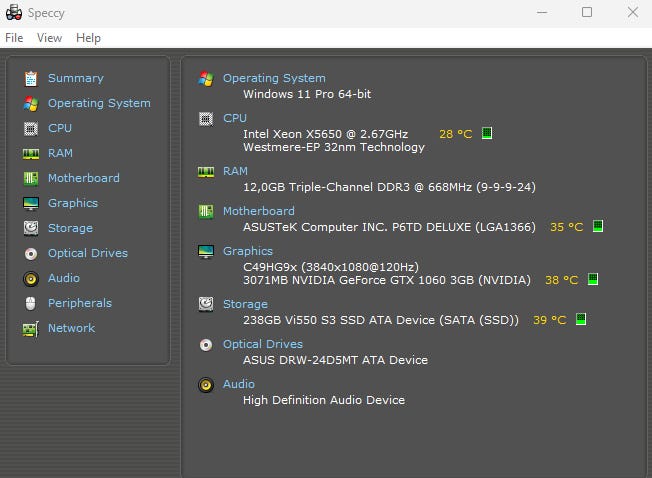
Task: Click the Motherboard heading in summary panel
Action: [259, 211]
